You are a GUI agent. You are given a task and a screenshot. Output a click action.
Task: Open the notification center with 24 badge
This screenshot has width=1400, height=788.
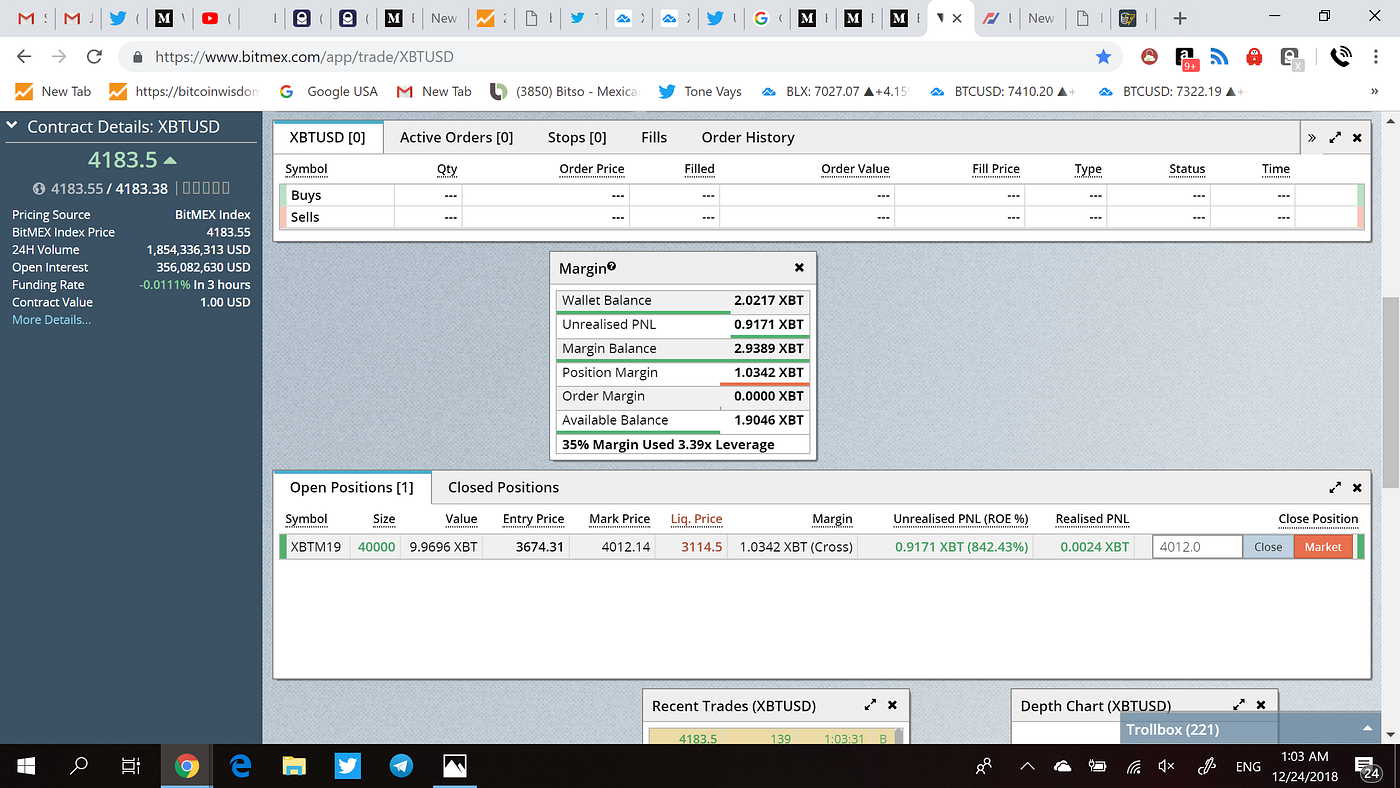[1367, 767]
